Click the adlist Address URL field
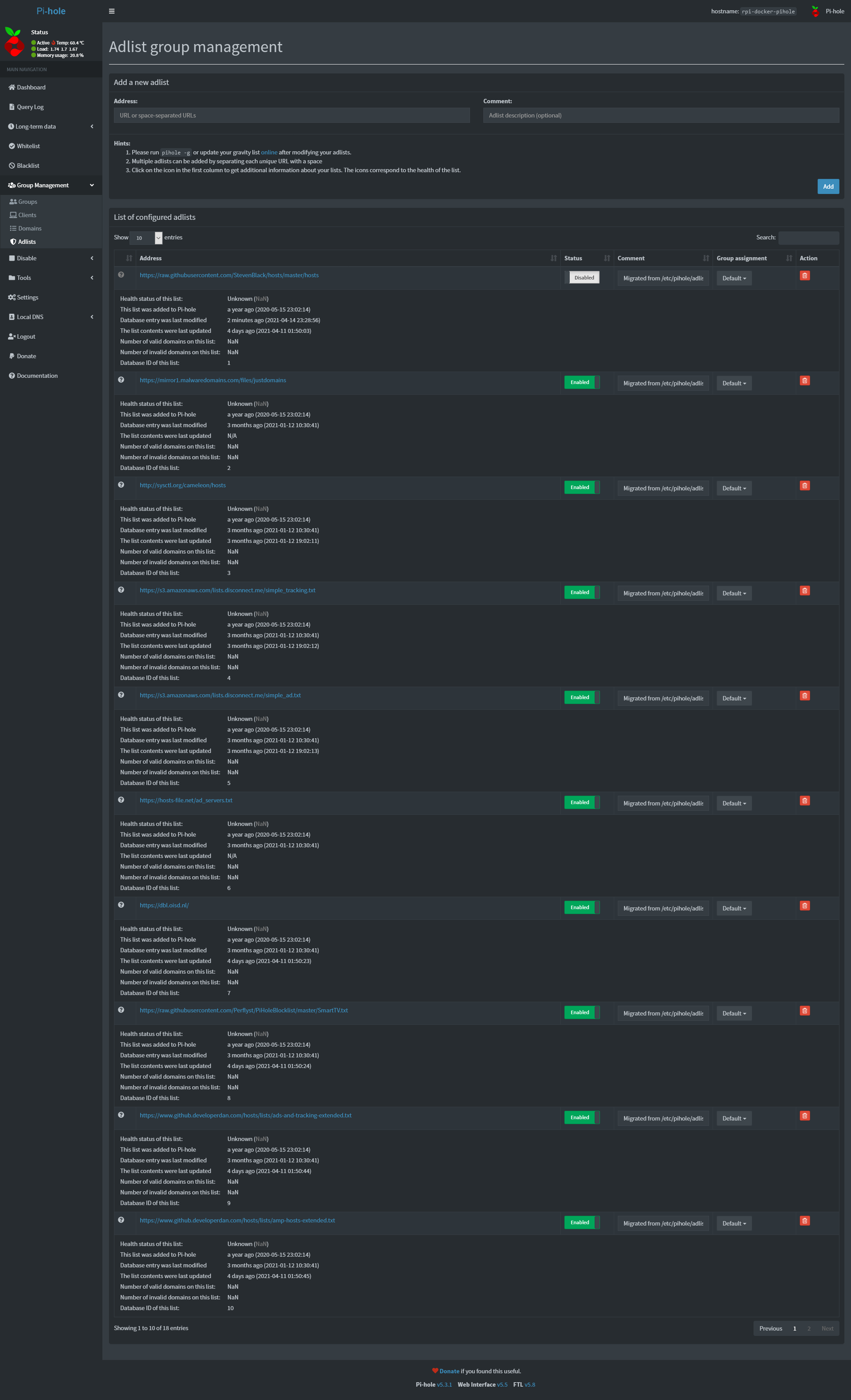851x1400 pixels. 292,115
